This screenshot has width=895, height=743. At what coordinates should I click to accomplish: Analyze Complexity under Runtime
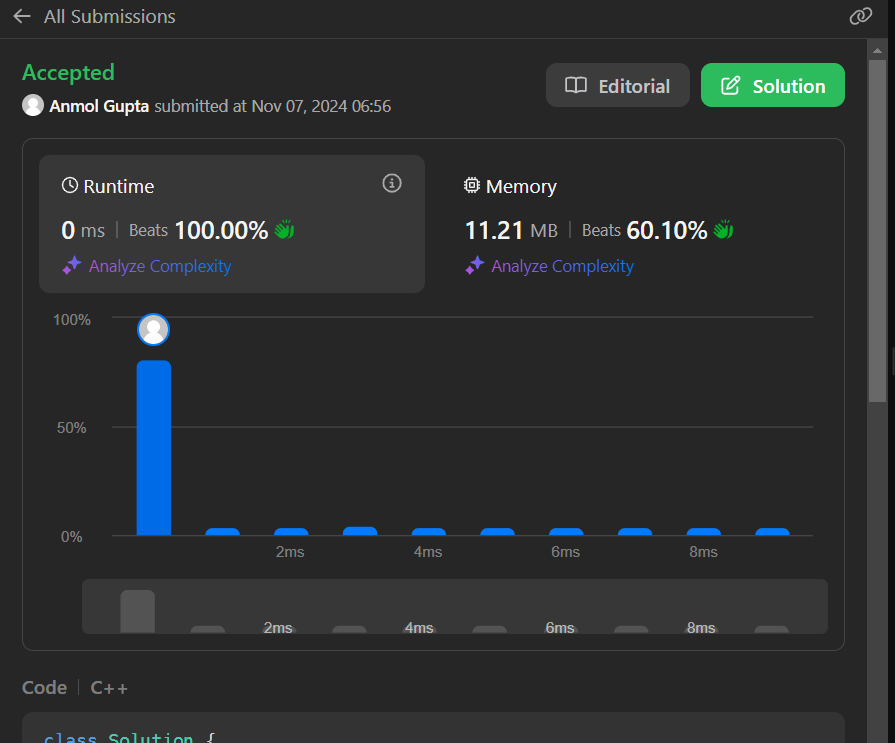160,266
